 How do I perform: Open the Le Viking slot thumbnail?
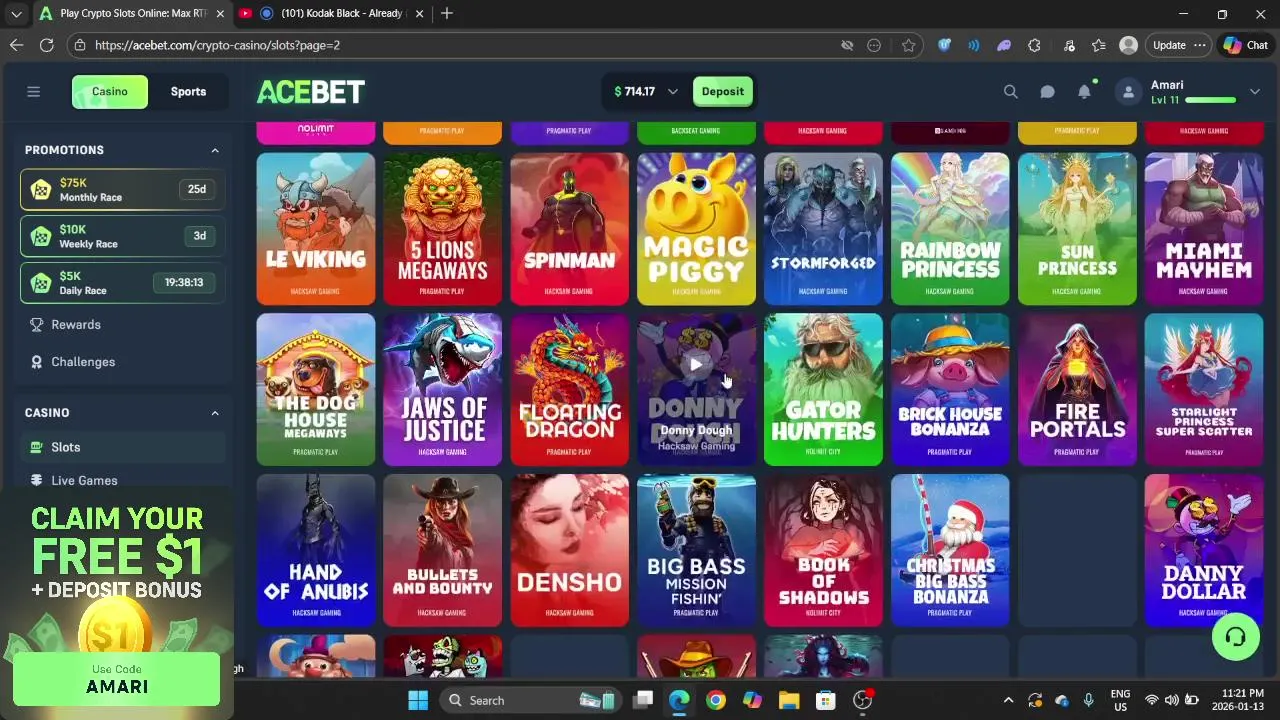point(316,229)
